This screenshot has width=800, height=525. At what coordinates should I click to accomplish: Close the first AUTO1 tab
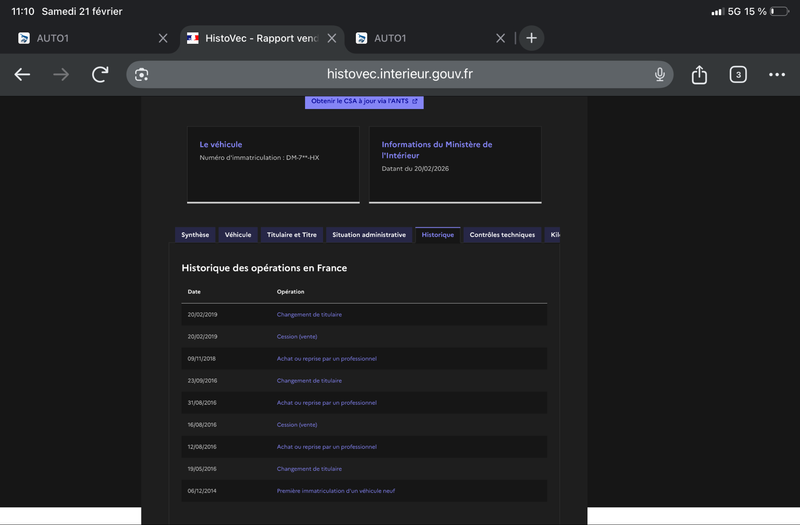163,38
